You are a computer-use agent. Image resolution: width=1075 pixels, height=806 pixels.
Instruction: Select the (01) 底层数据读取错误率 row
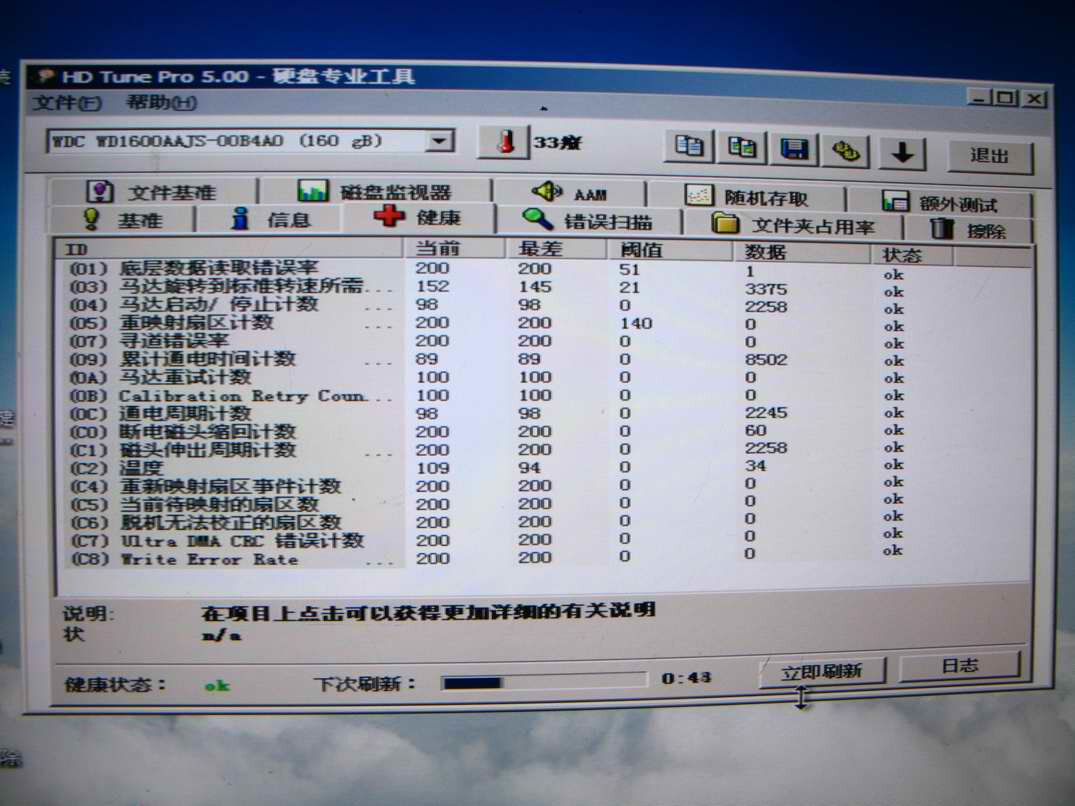click(x=542, y=269)
